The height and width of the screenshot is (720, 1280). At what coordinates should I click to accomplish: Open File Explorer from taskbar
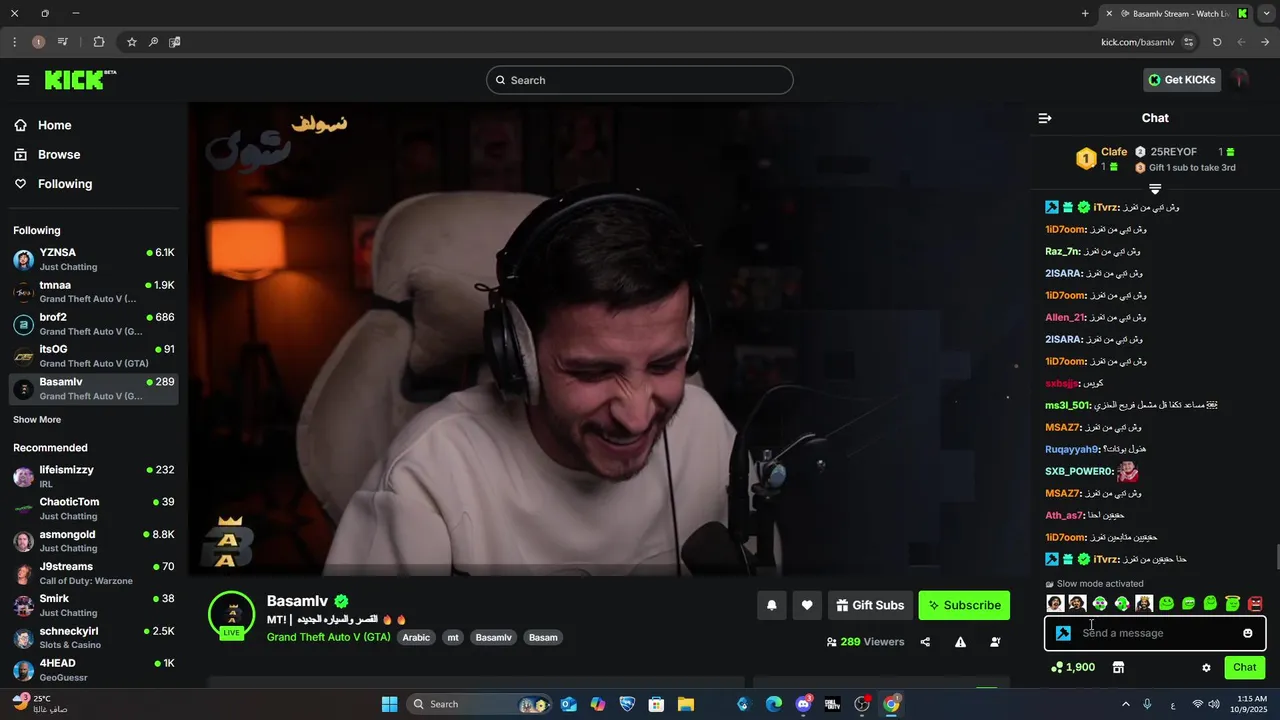[686, 704]
